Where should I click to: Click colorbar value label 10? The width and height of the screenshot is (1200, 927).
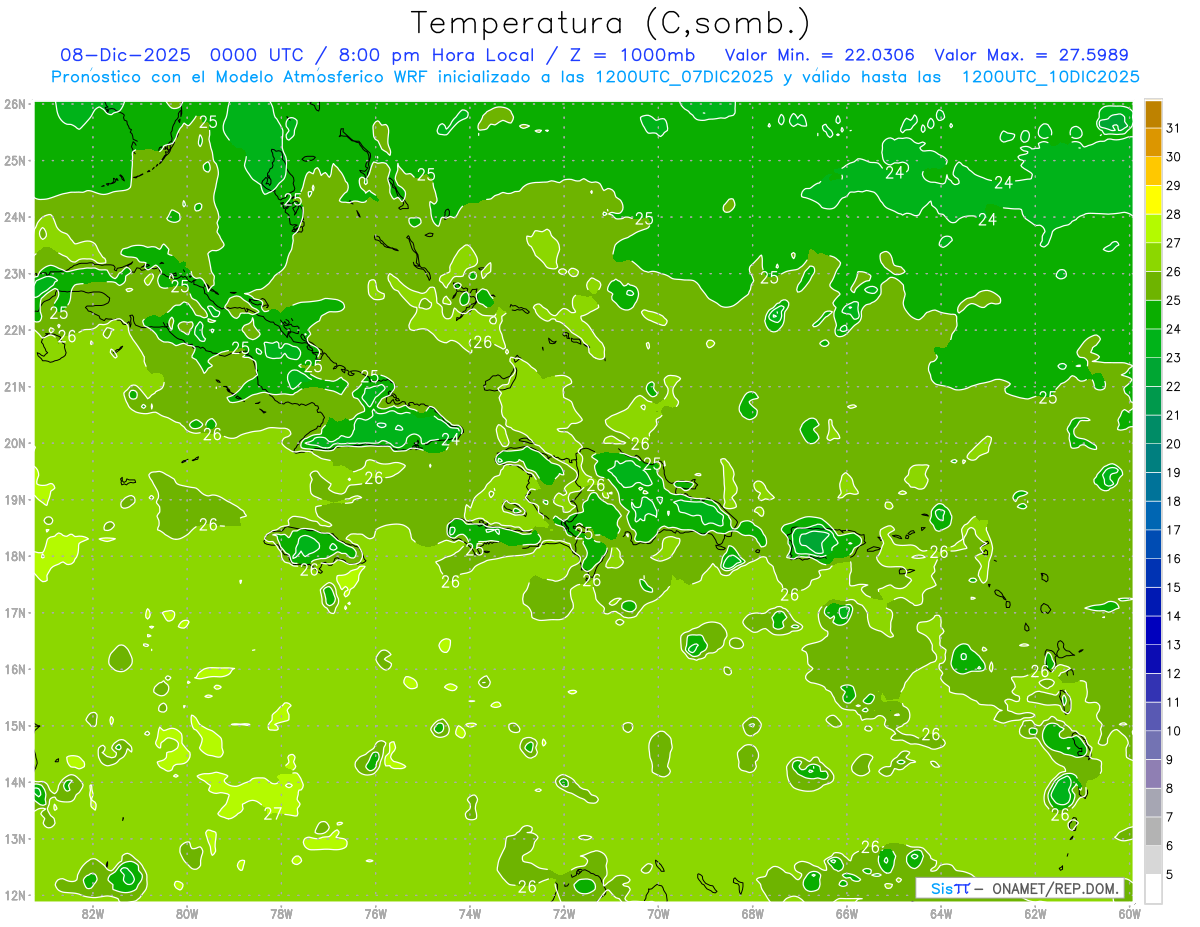[1173, 731]
